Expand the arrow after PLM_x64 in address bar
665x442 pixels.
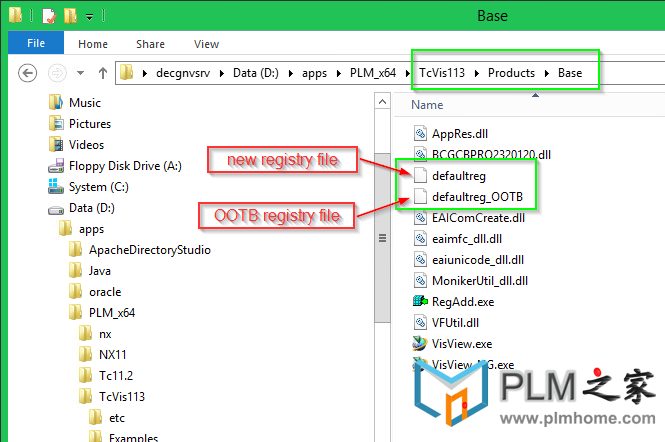[x=408, y=73]
